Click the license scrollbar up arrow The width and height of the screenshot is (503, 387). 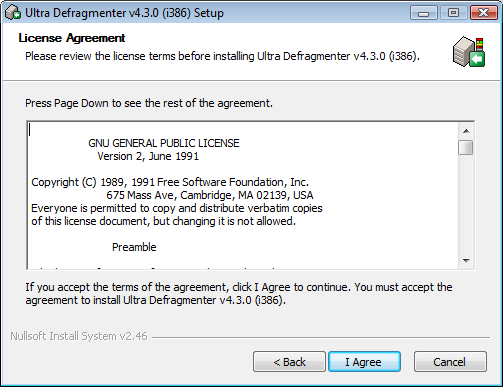(466, 131)
